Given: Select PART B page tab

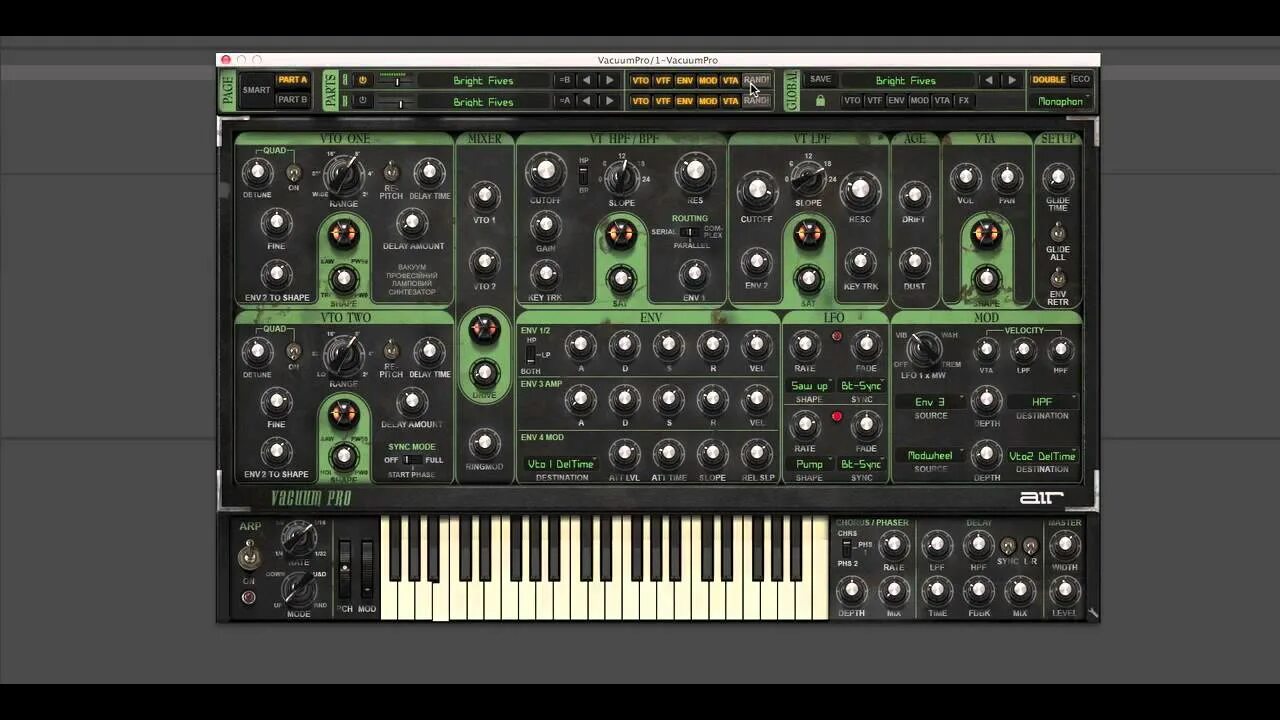Looking at the screenshot, I should point(293,100).
